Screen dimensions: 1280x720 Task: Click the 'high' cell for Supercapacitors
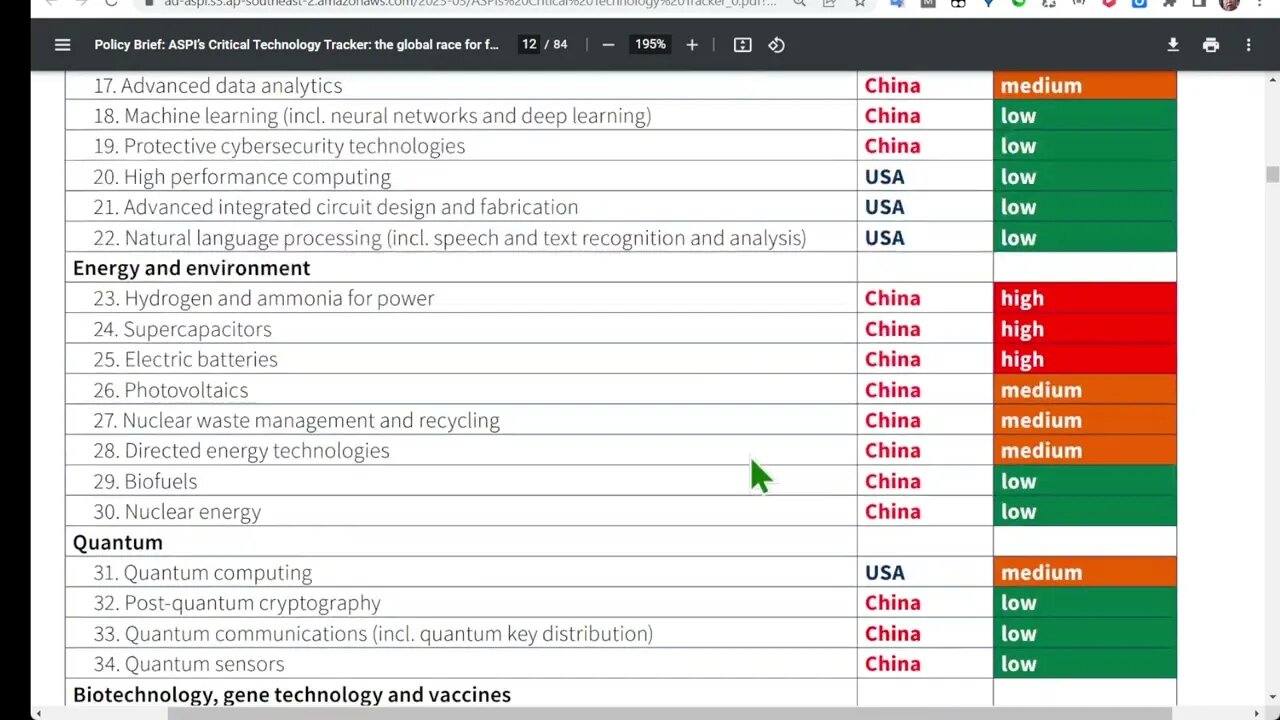click(1085, 329)
